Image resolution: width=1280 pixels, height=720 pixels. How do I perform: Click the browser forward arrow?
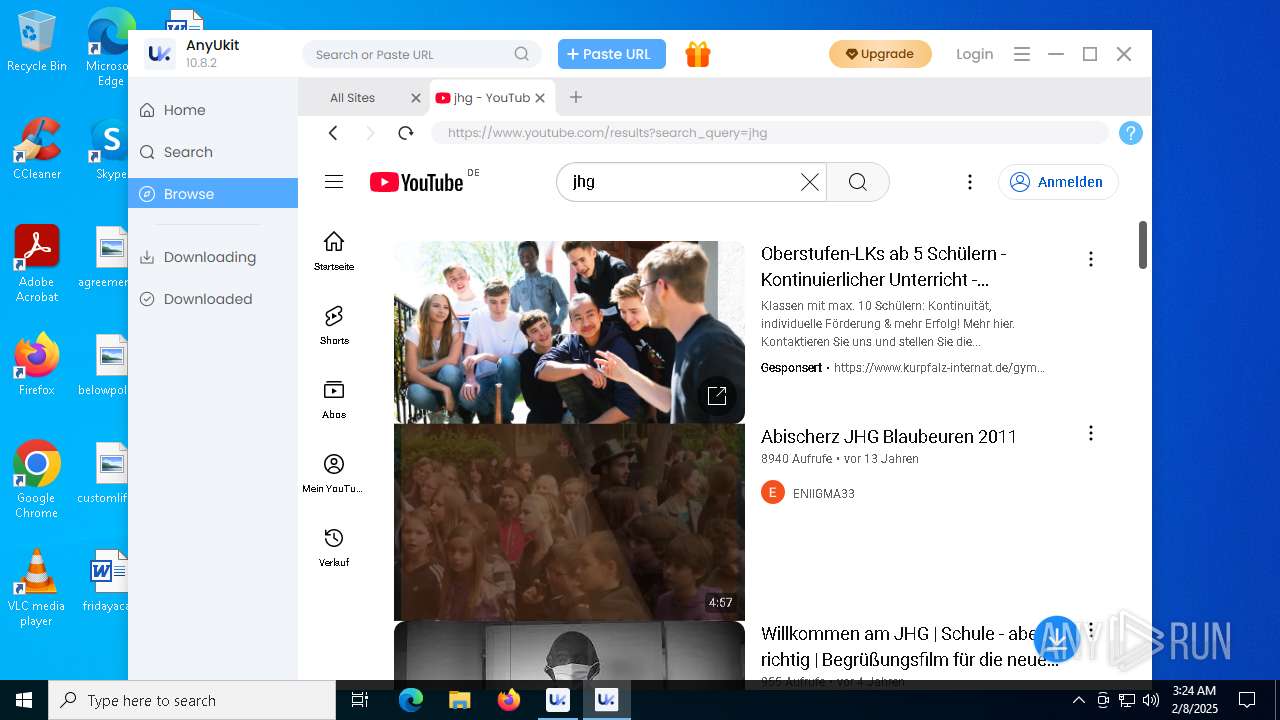coord(370,133)
